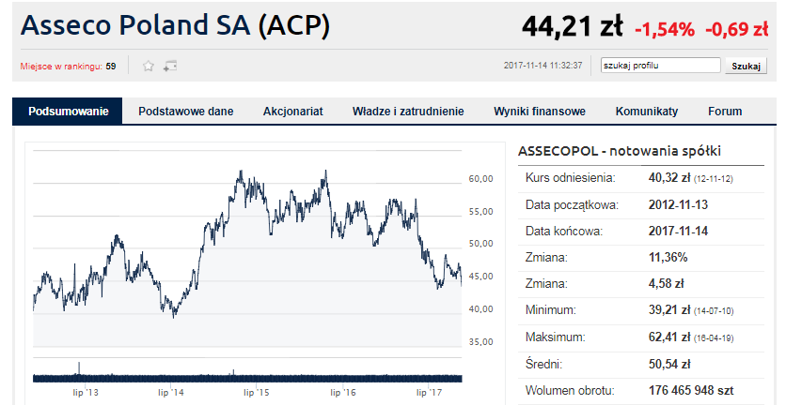Select the lip '16 timeline label
This screenshot has width=786, height=405.
[x=343, y=392]
